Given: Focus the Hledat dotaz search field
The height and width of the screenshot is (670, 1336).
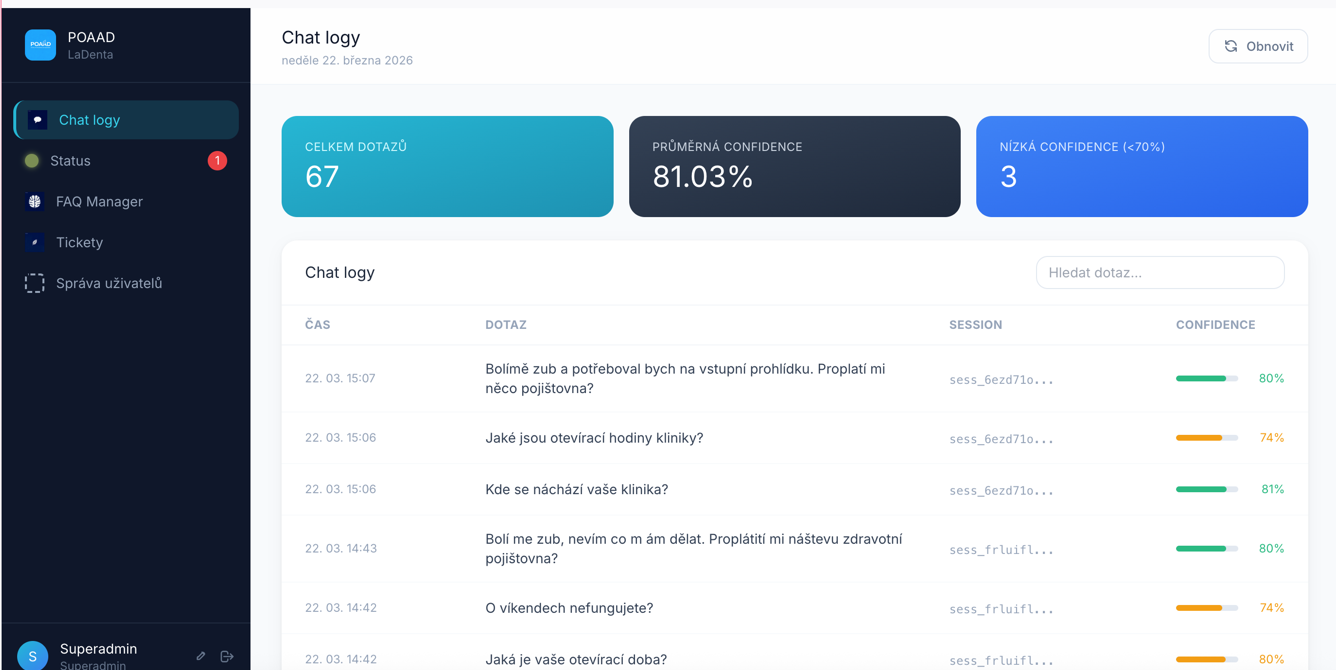Looking at the screenshot, I should click(x=1160, y=273).
